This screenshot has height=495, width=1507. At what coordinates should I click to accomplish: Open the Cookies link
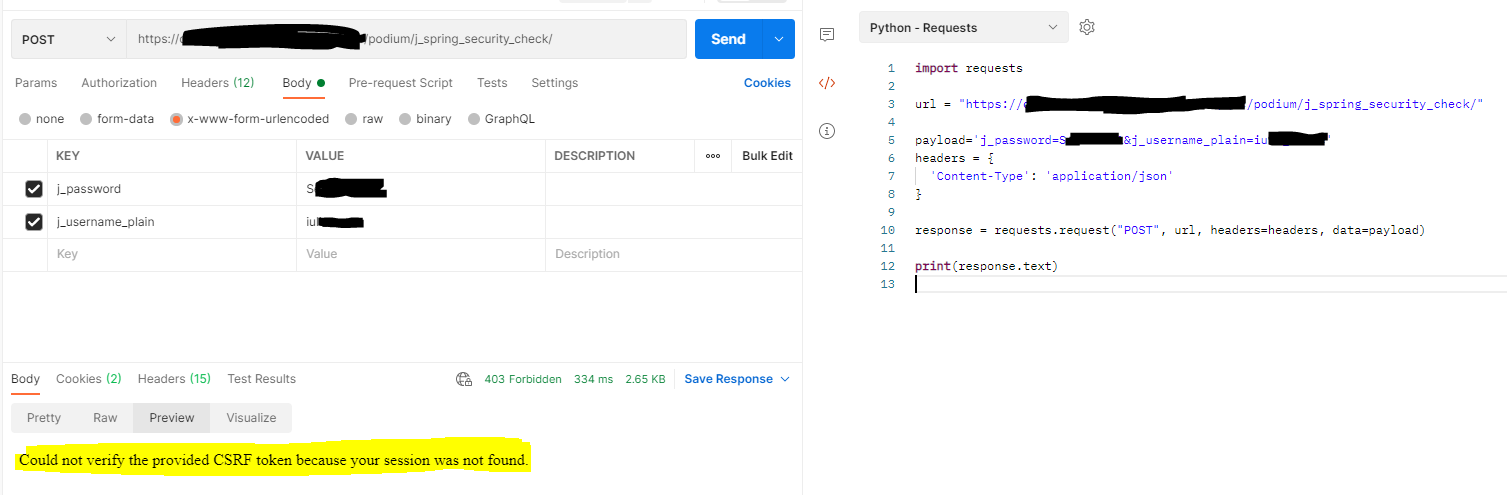(767, 83)
